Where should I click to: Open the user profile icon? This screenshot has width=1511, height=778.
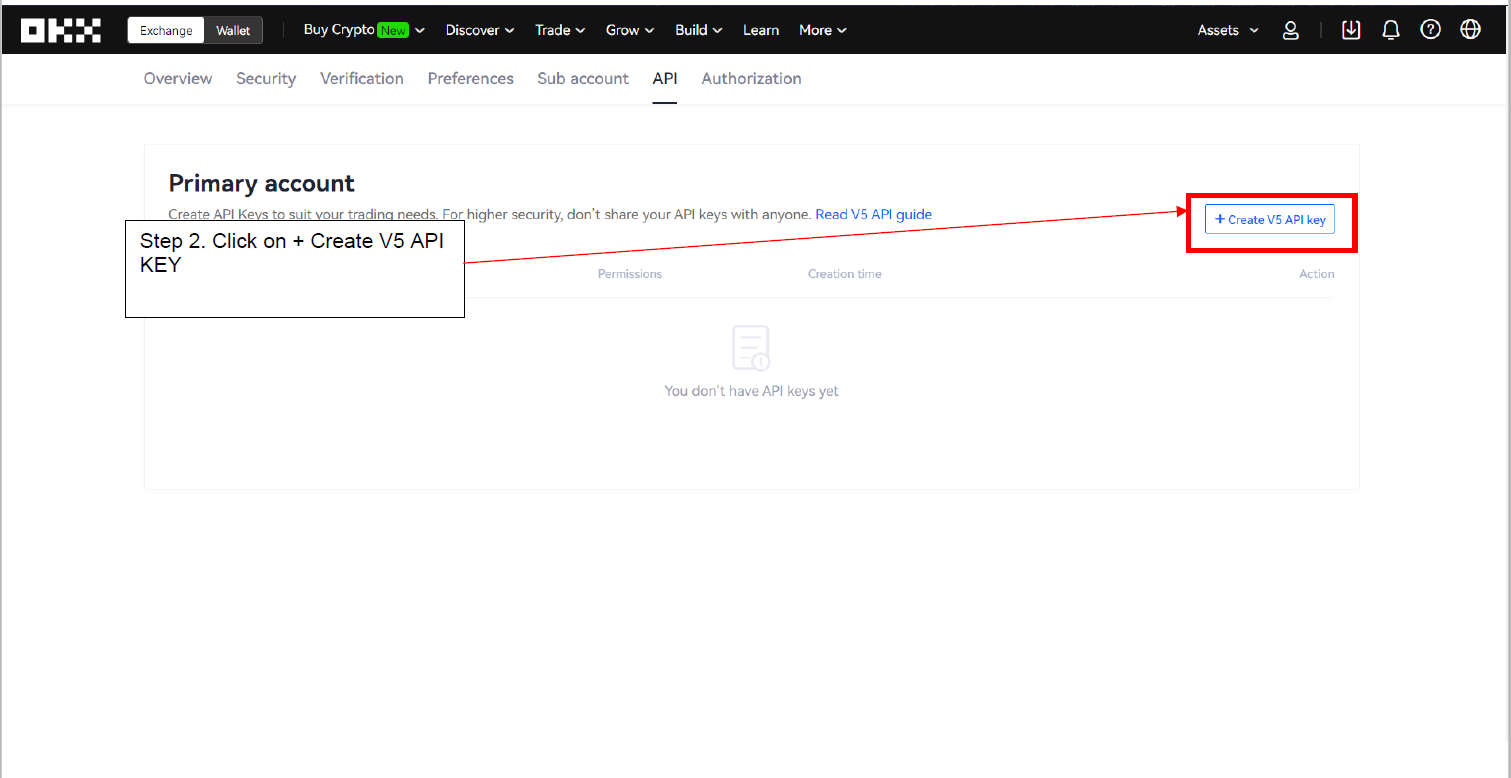tap(1291, 30)
